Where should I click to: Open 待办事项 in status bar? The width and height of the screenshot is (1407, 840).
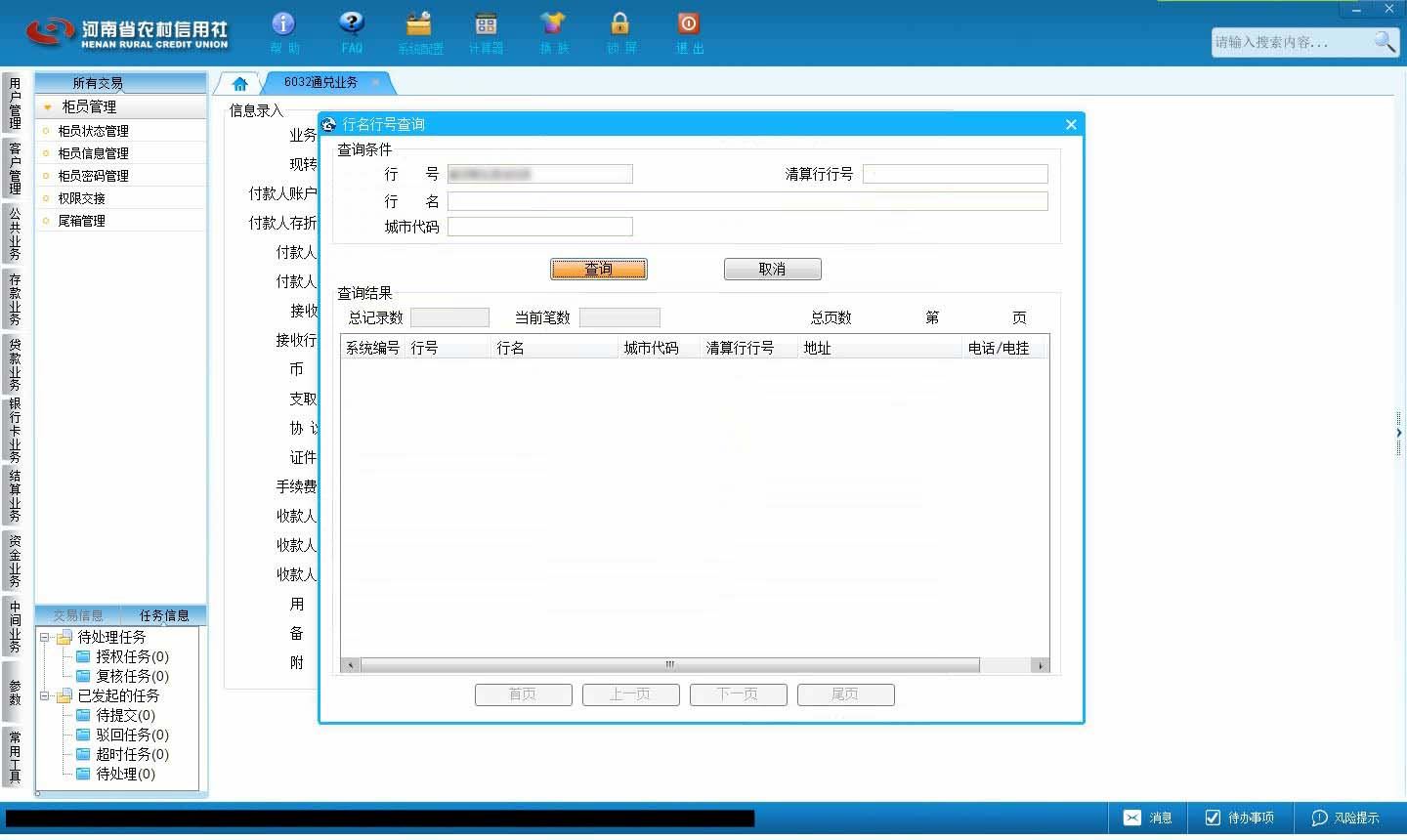coord(1240,818)
